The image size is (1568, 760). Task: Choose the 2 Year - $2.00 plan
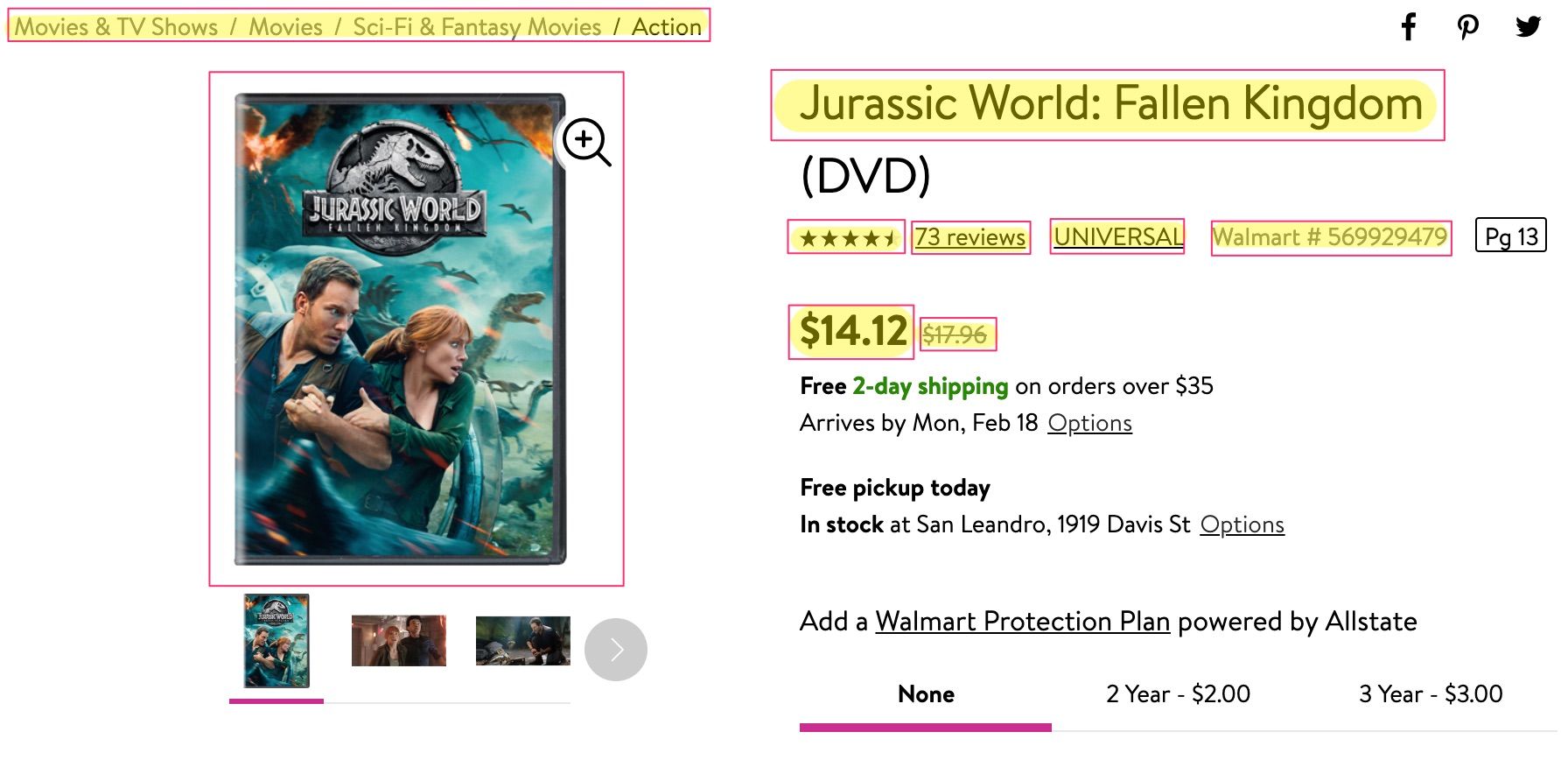pyautogui.click(x=1178, y=694)
